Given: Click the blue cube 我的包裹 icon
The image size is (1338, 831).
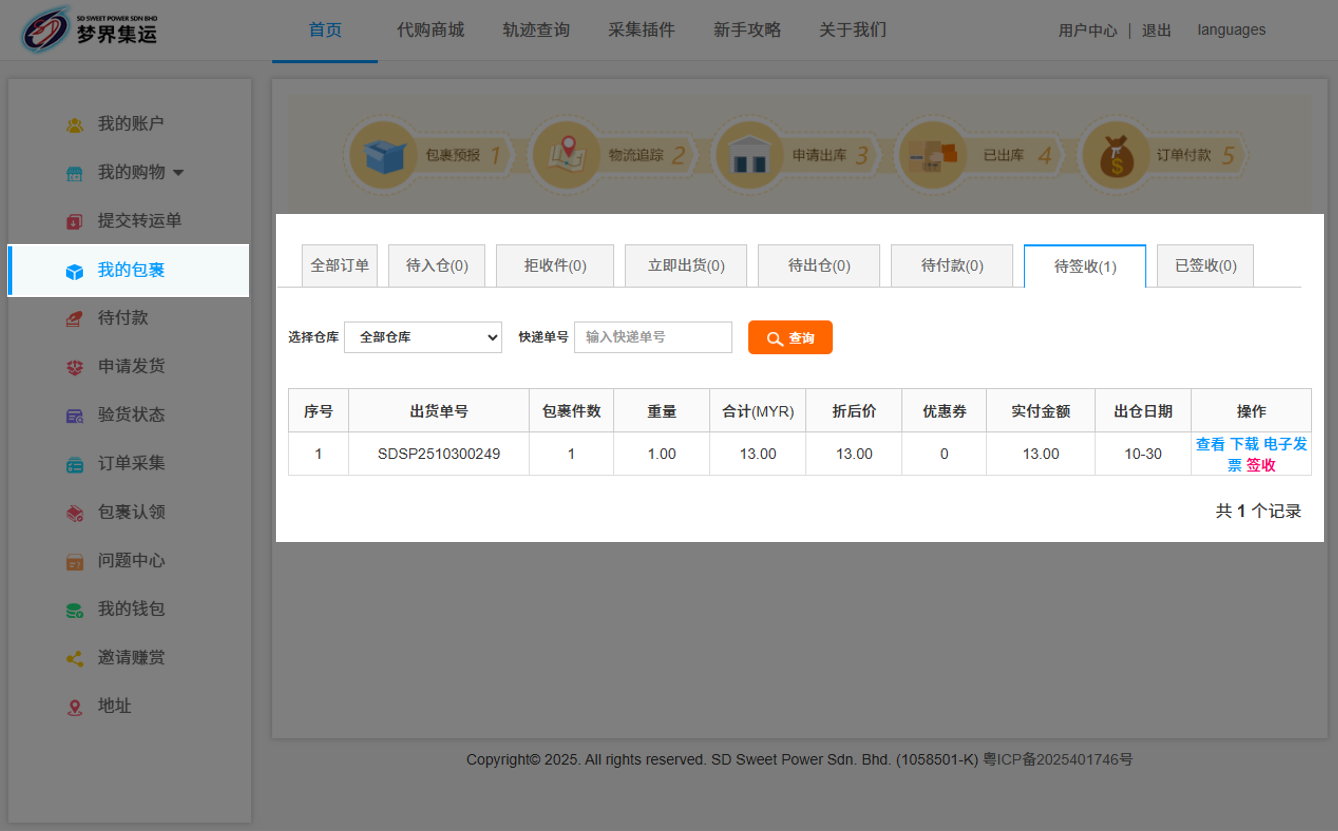Looking at the screenshot, I should coord(75,271).
